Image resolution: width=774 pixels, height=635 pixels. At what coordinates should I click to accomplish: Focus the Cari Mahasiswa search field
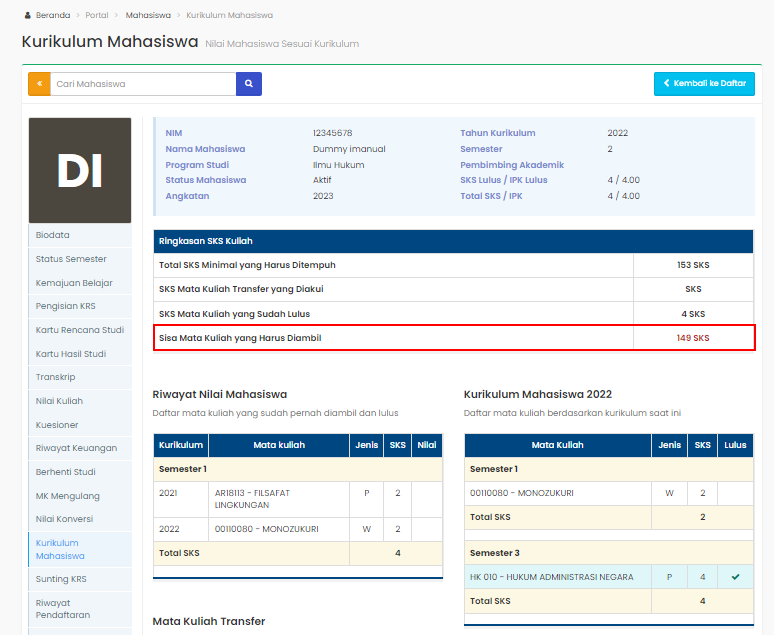[143, 84]
